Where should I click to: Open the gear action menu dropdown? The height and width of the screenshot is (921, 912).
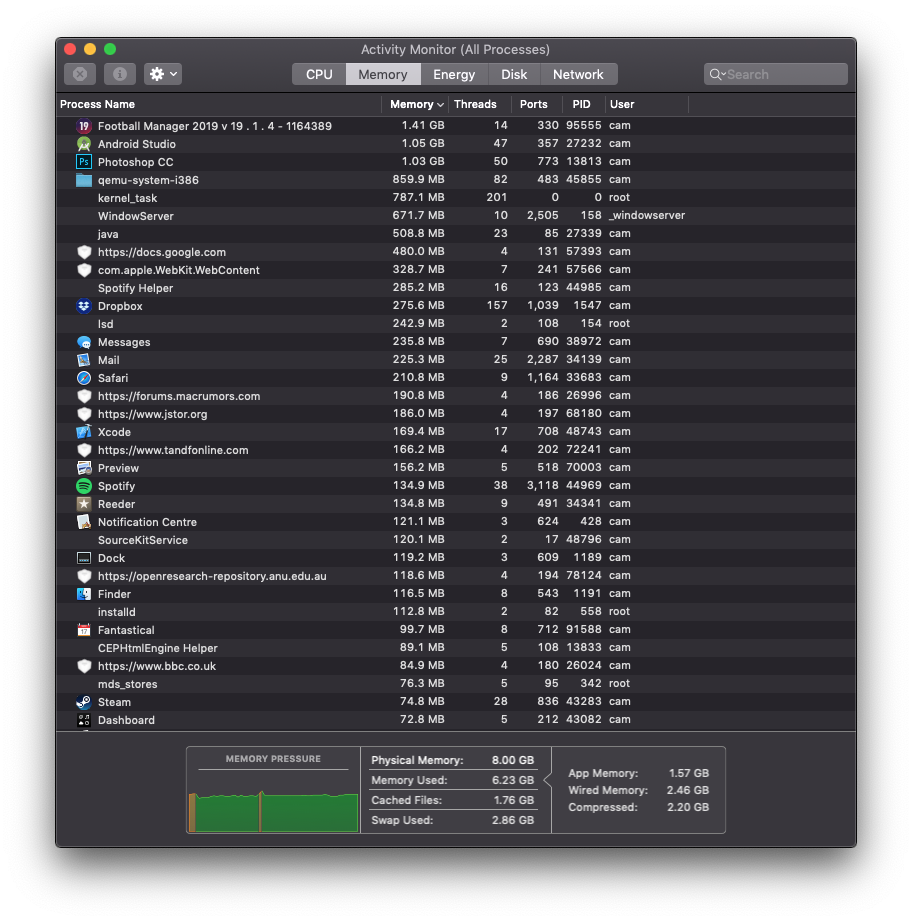coord(163,74)
